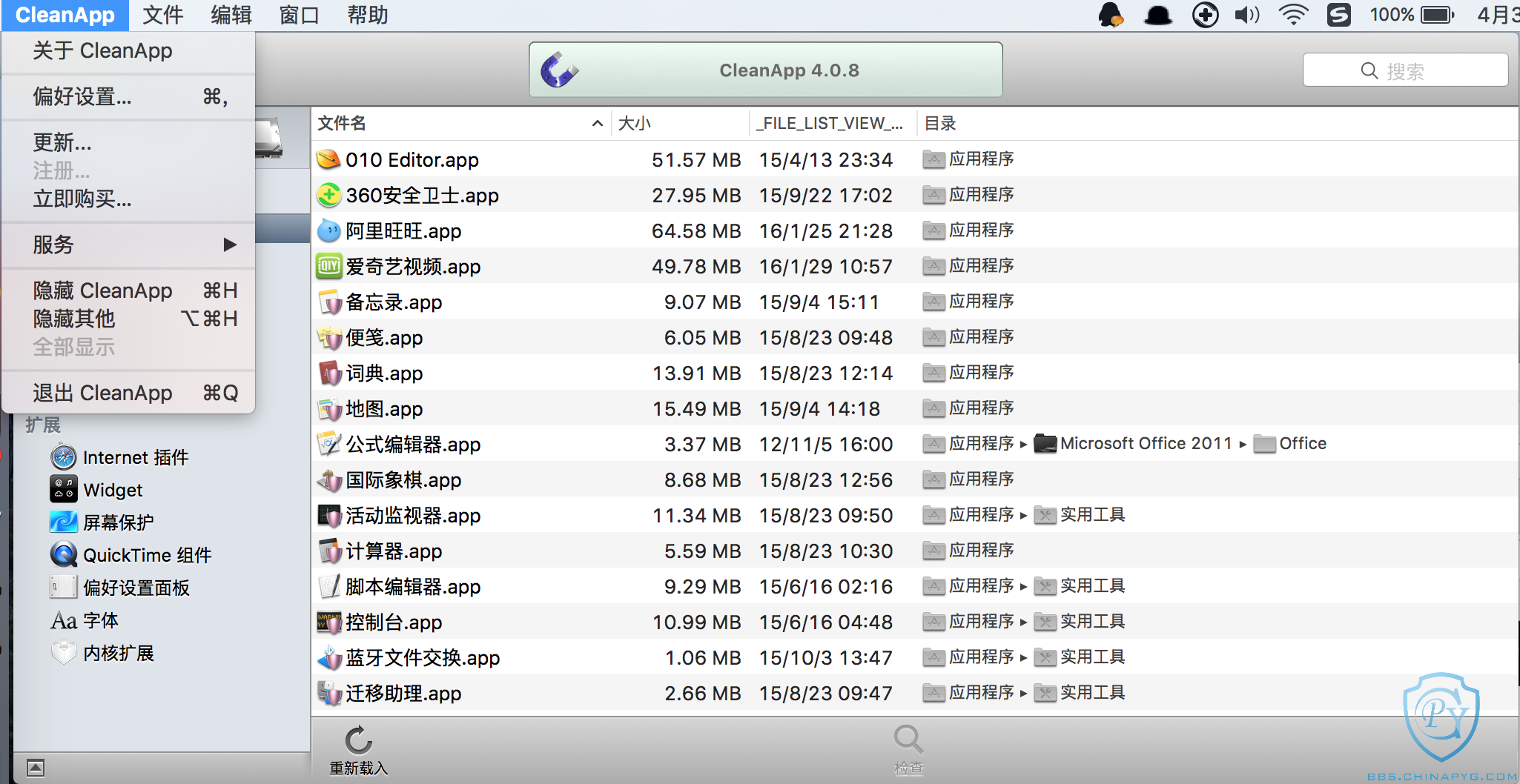Click the 地图.app icon

click(x=328, y=408)
